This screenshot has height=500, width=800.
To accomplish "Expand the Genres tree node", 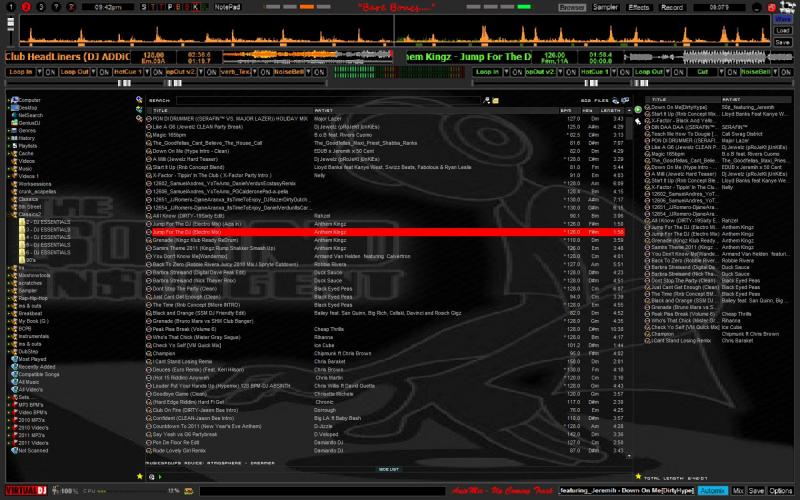I will point(9,131).
